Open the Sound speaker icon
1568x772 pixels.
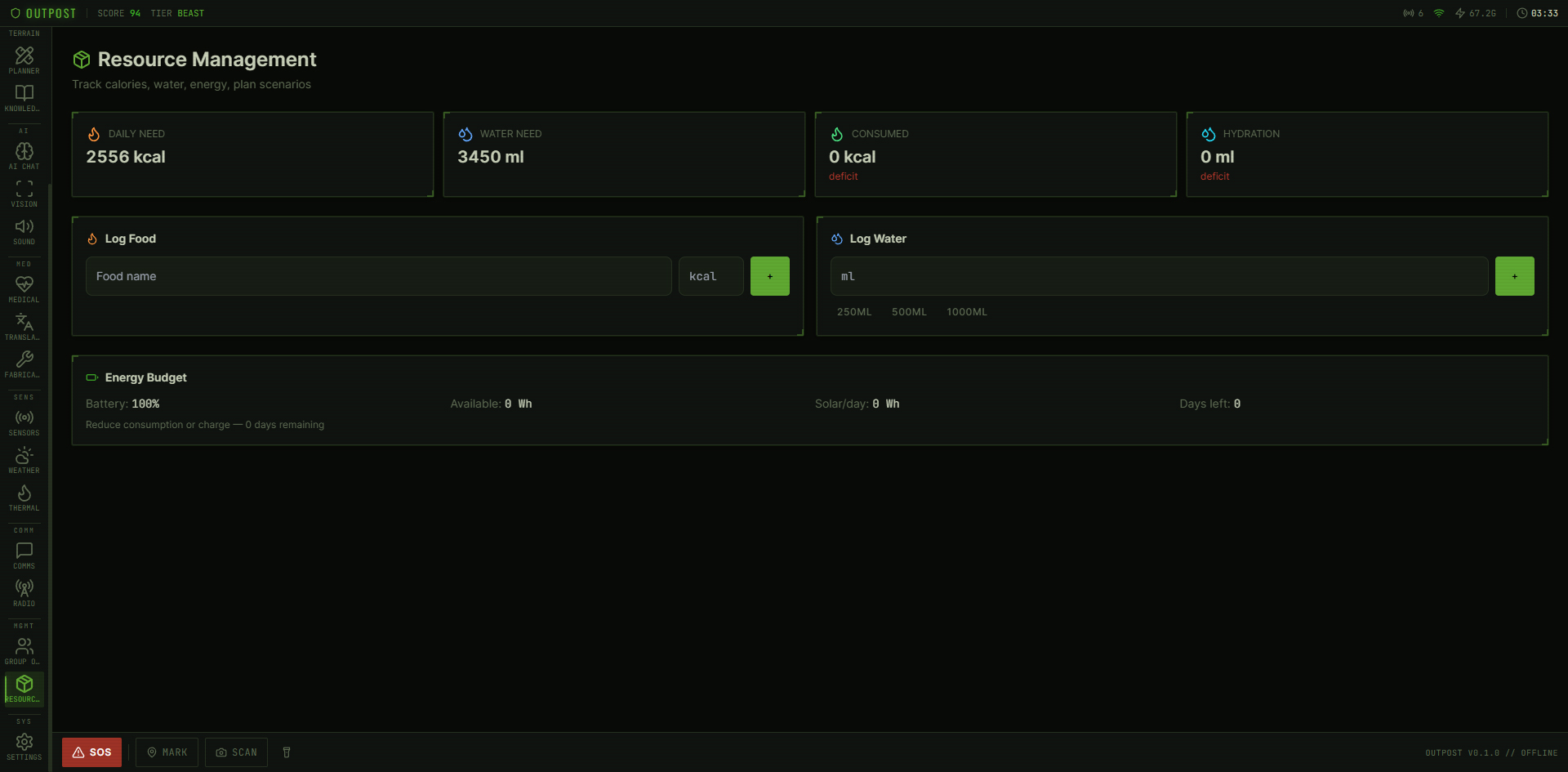24,231
